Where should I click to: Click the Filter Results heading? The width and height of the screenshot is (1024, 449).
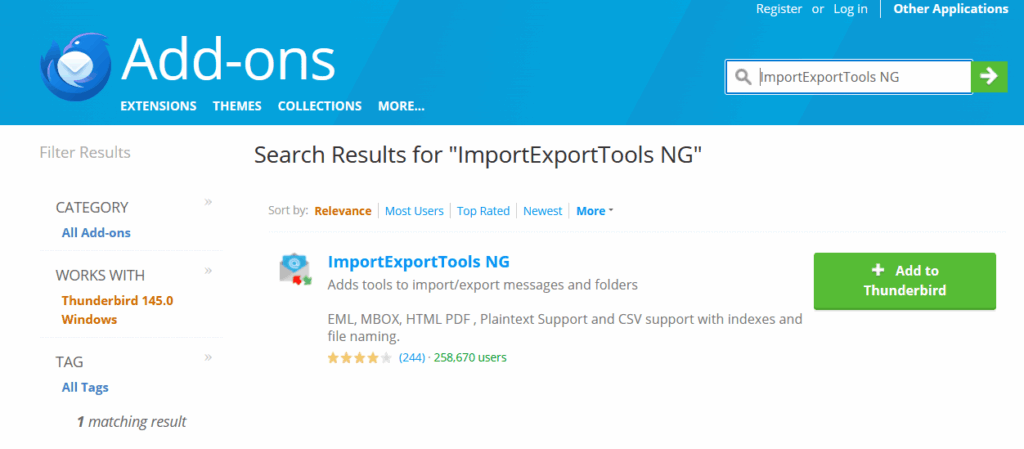pyautogui.click(x=85, y=153)
